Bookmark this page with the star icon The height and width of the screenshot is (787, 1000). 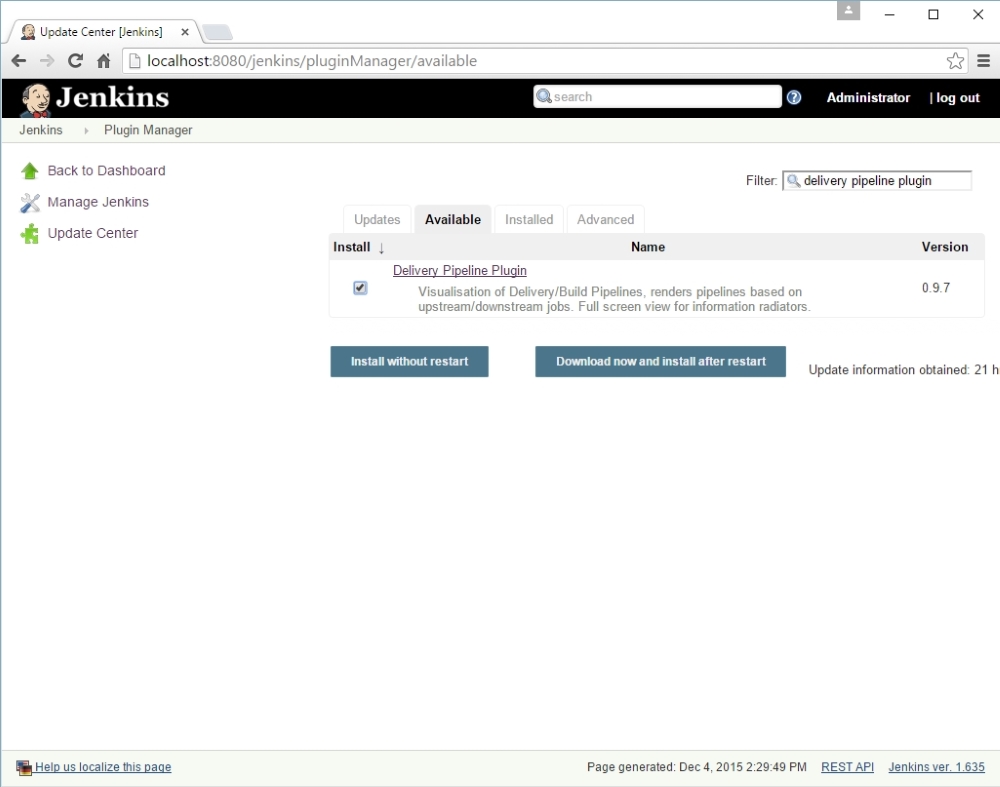tap(955, 61)
